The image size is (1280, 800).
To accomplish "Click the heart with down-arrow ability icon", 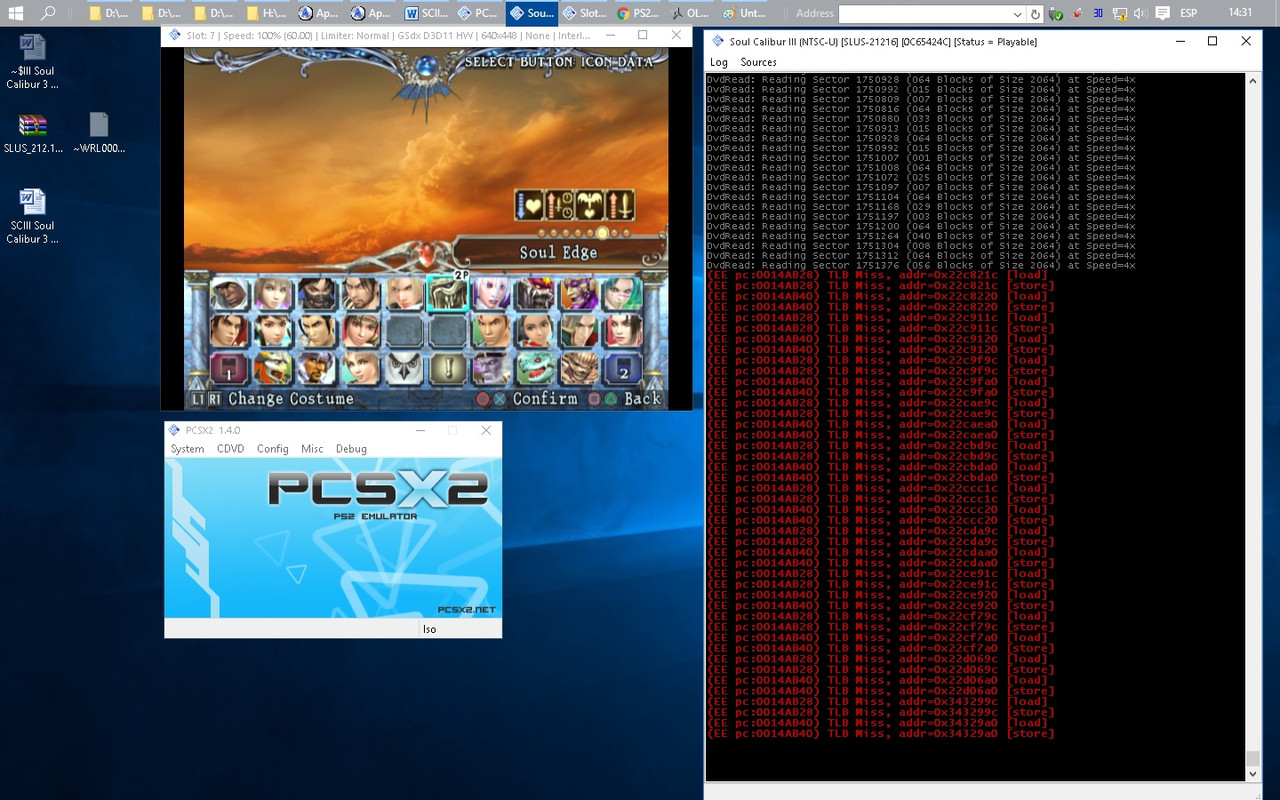I will point(529,205).
